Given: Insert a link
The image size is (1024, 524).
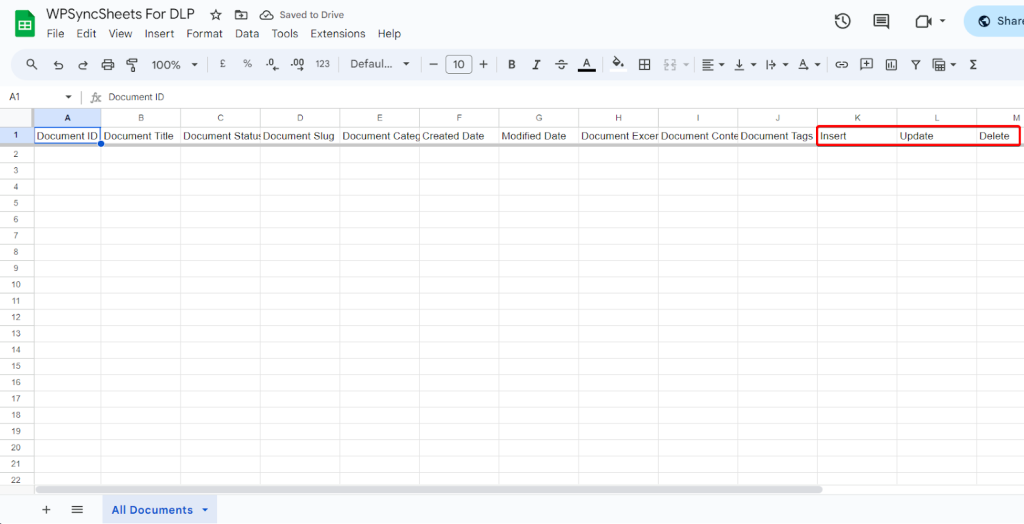Looking at the screenshot, I should (x=842, y=64).
